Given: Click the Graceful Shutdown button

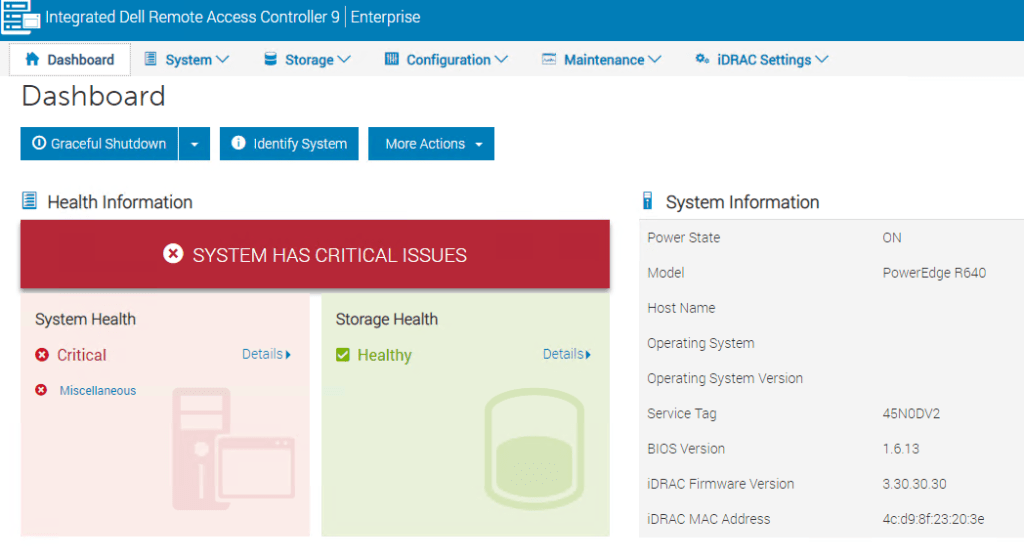Looking at the screenshot, I should [x=99, y=144].
